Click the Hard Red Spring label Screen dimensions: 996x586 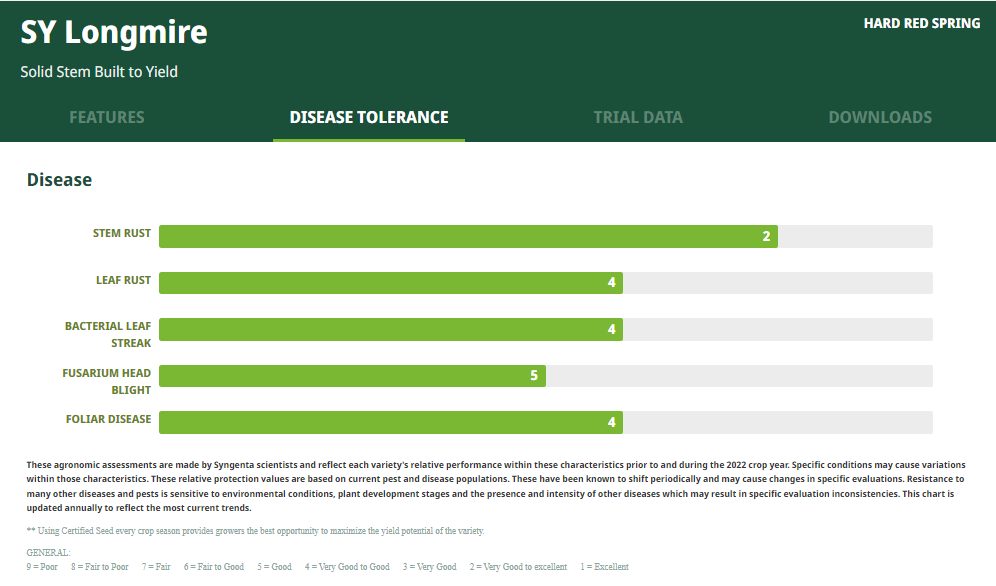click(922, 23)
